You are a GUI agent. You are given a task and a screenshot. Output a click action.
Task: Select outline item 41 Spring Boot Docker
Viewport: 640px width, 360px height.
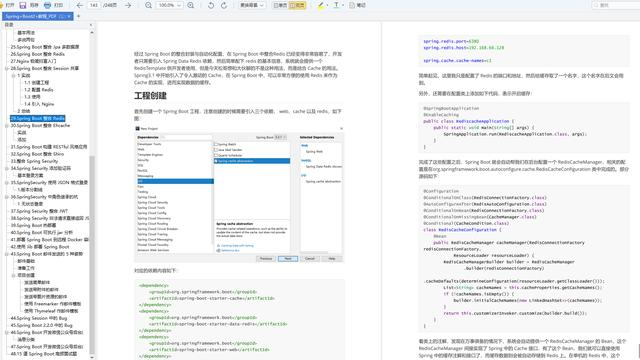[49, 240]
